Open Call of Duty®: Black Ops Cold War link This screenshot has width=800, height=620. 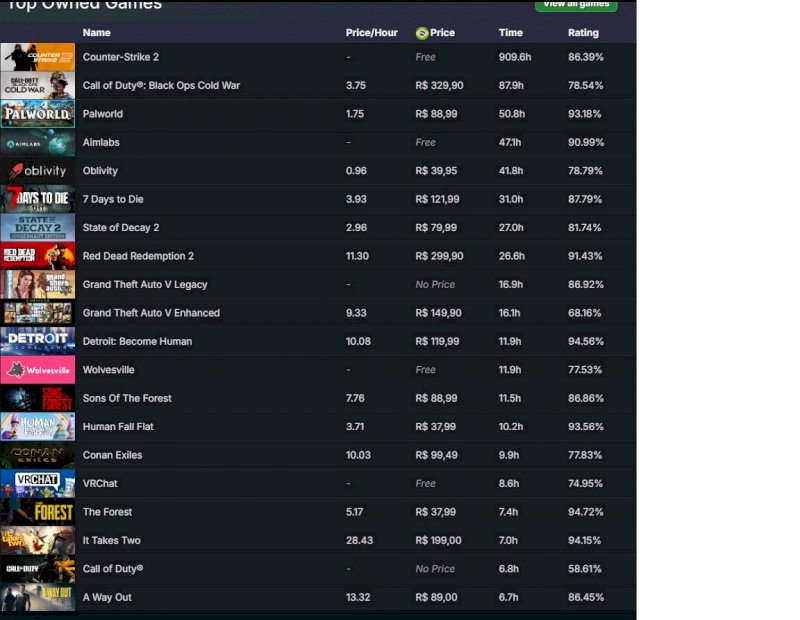pos(161,85)
